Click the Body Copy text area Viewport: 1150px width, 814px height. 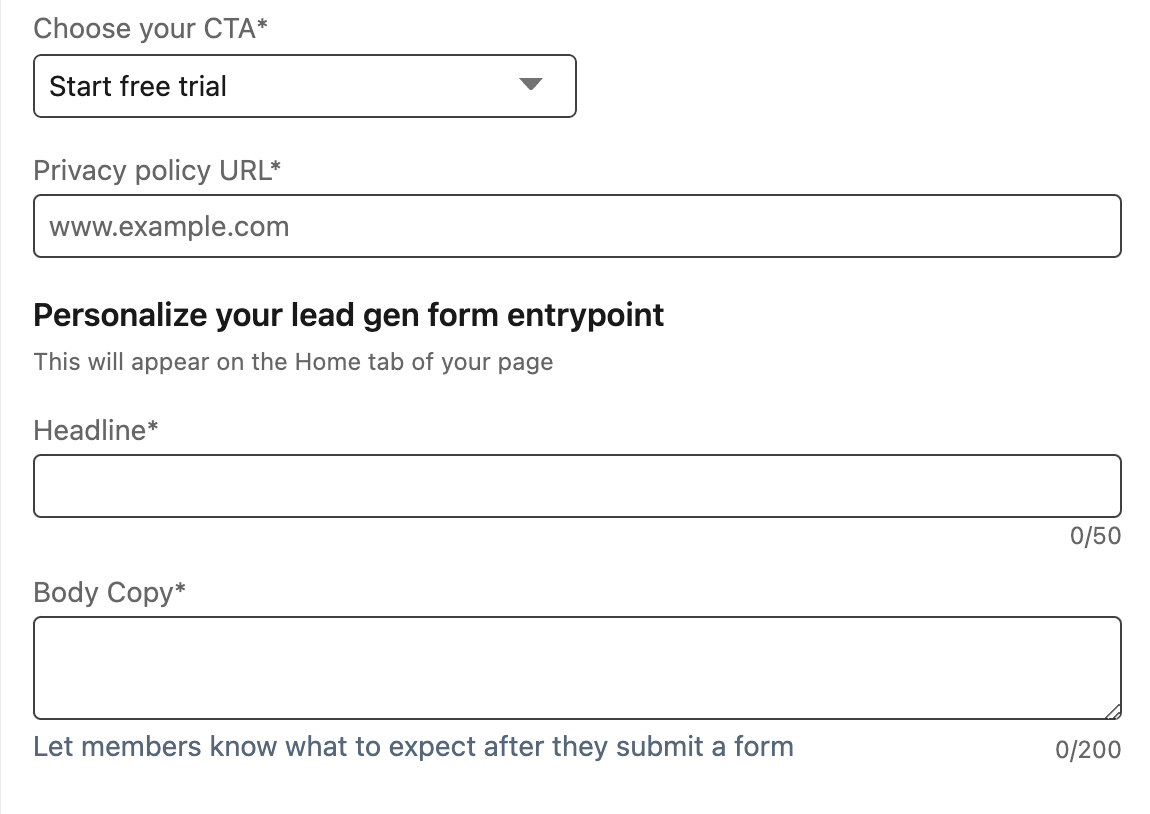(x=577, y=665)
